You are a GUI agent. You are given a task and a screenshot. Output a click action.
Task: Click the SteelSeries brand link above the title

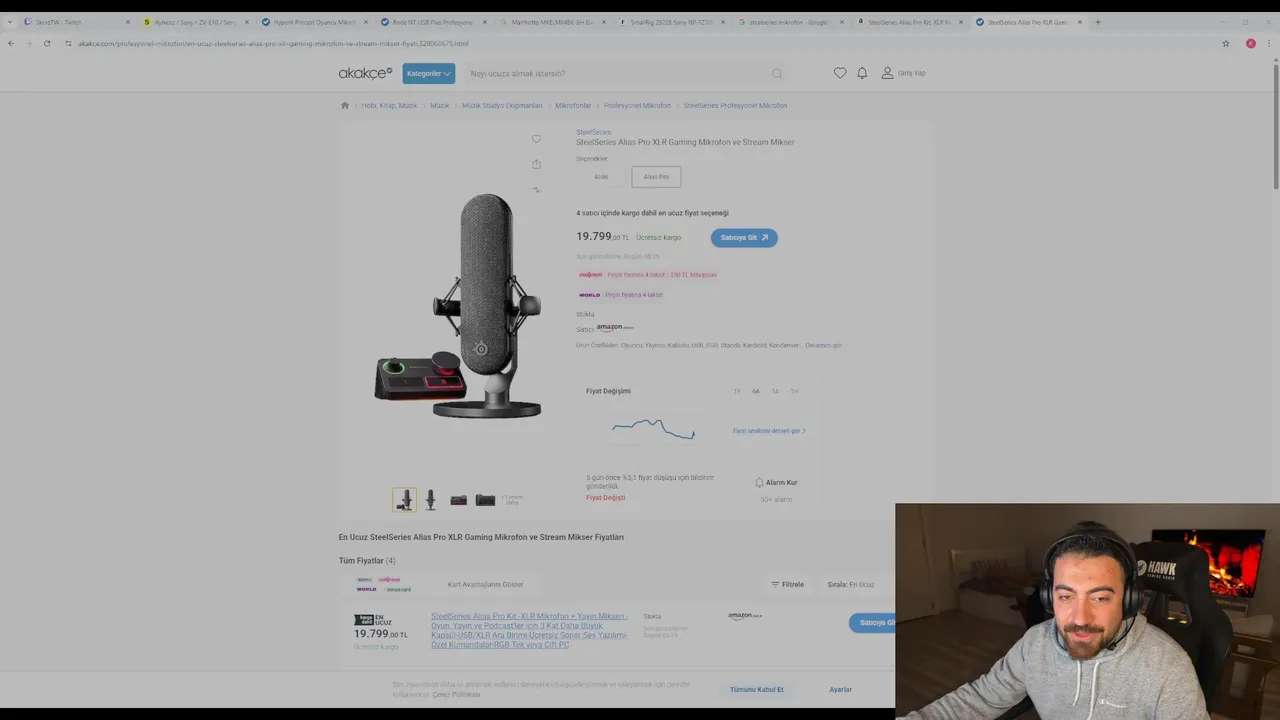coord(593,132)
